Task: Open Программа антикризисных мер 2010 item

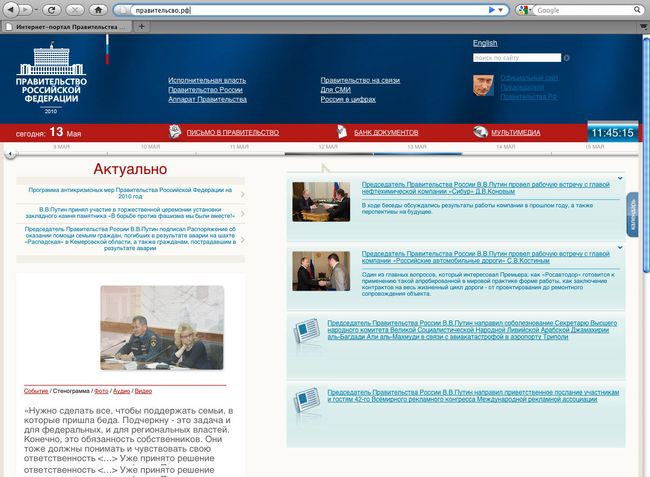Action: 130,193
